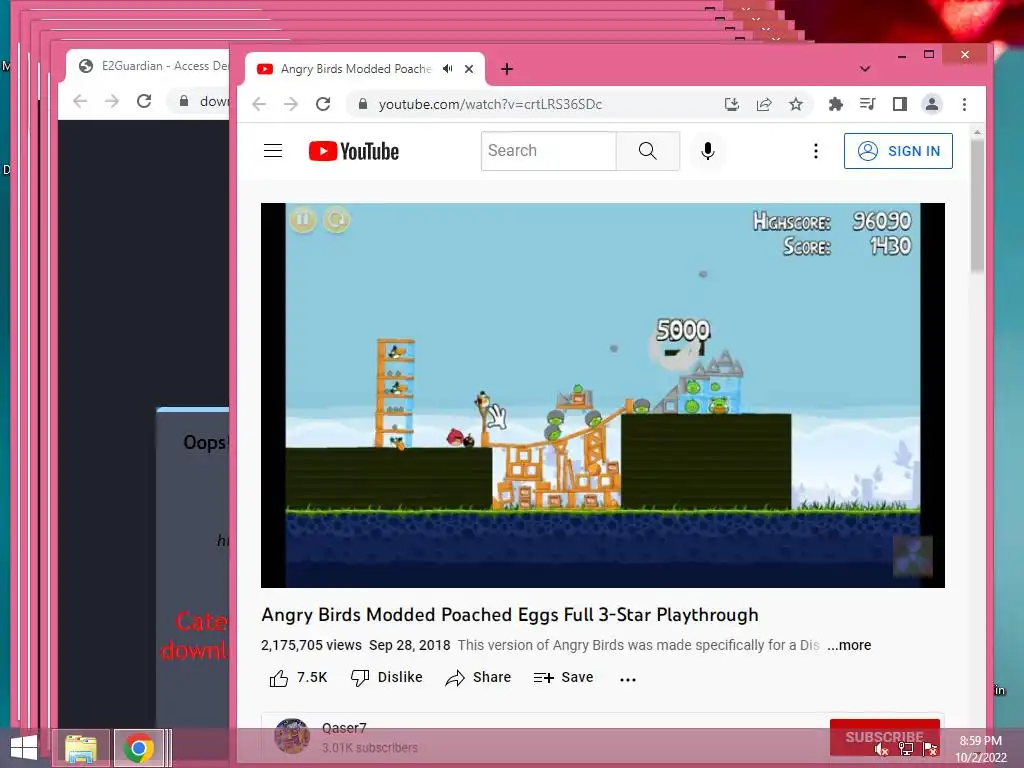Image resolution: width=1024 pixels, height=768 pixels.
Task: Expand description with ...more
Action: 849,645
